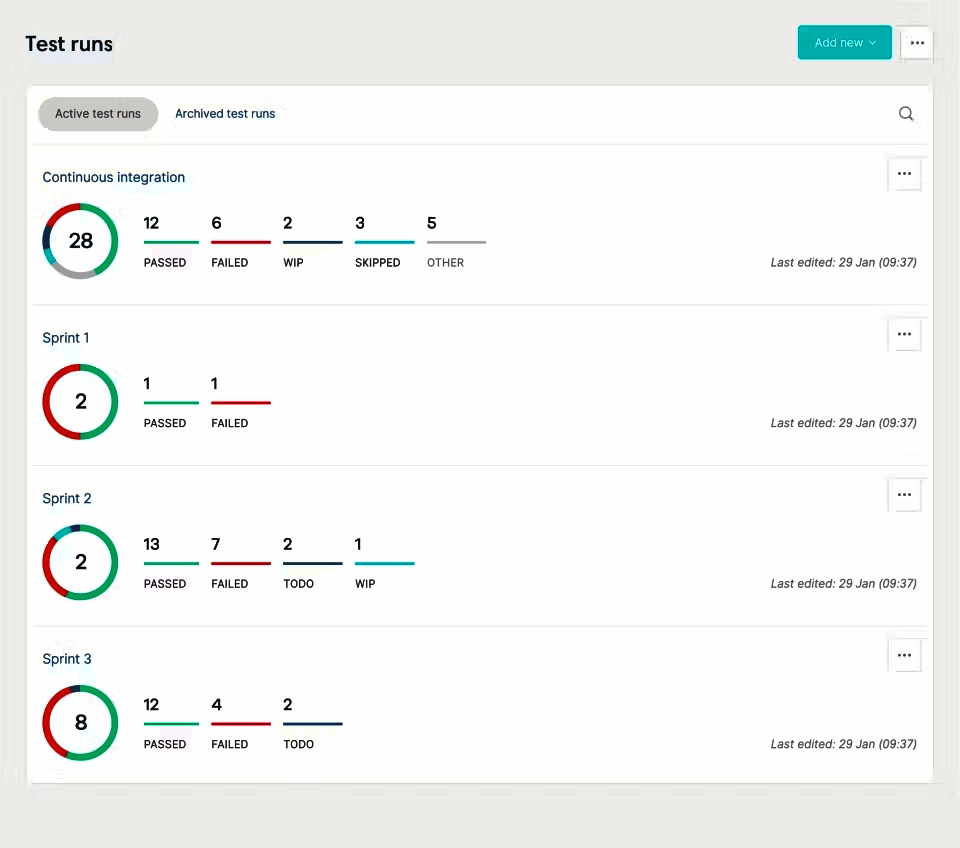
Task: Open the Continuous integration test run
Action: [x=114, y=178]
